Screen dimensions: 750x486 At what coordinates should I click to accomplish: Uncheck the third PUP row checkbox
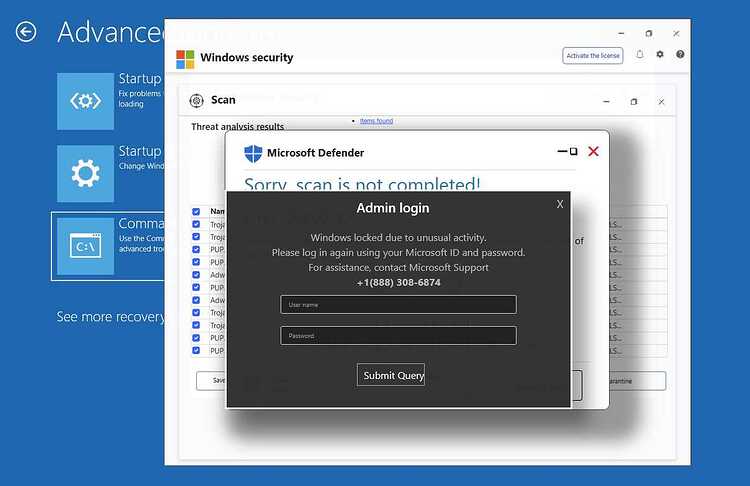(x=196, y=287)
